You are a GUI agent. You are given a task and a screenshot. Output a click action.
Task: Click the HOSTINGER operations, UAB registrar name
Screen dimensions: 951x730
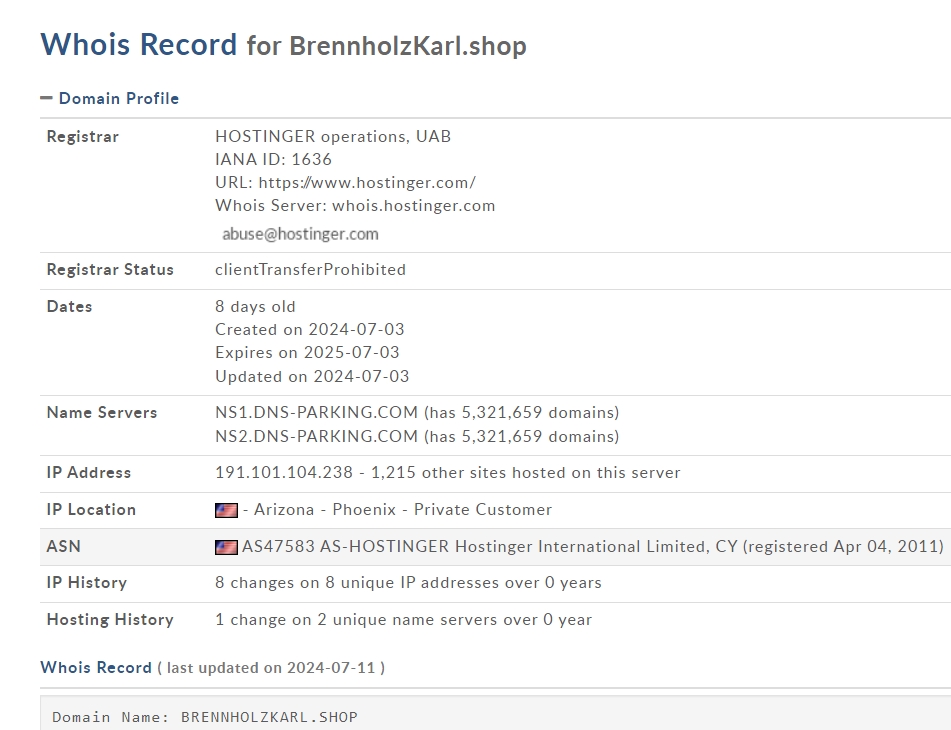pos(333,136)
